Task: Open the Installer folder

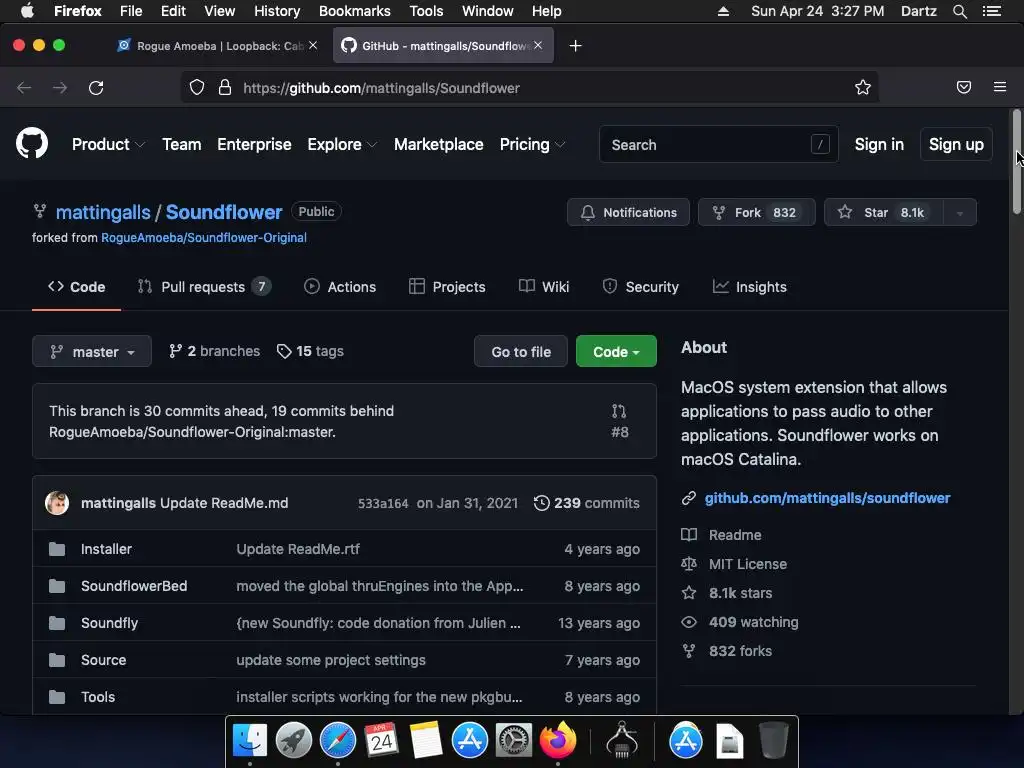Action: point(106,549)
